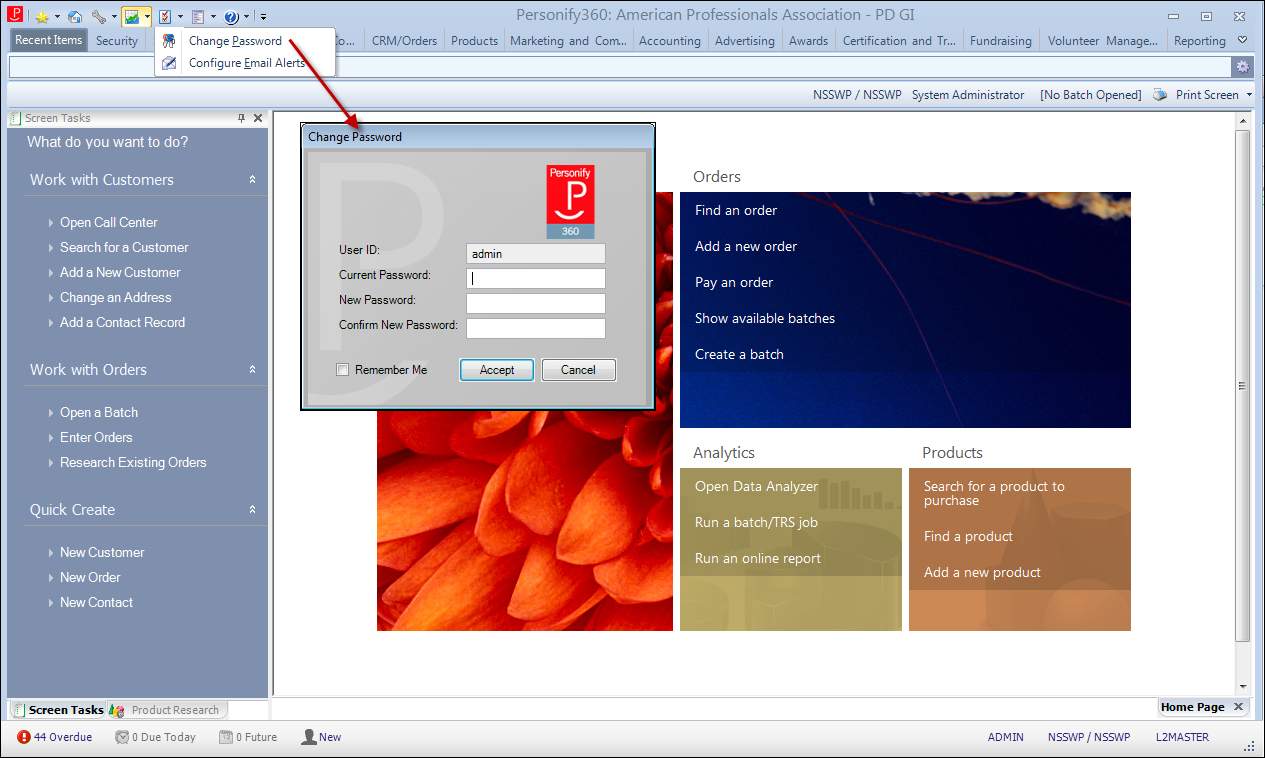Click the wrench tools toolbar icon
1265x758 pixels.
click(x=99, y=17)
